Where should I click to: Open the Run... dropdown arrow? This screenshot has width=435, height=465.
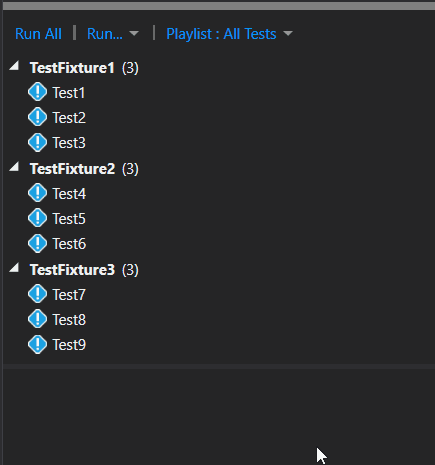(x=134, y=33)
